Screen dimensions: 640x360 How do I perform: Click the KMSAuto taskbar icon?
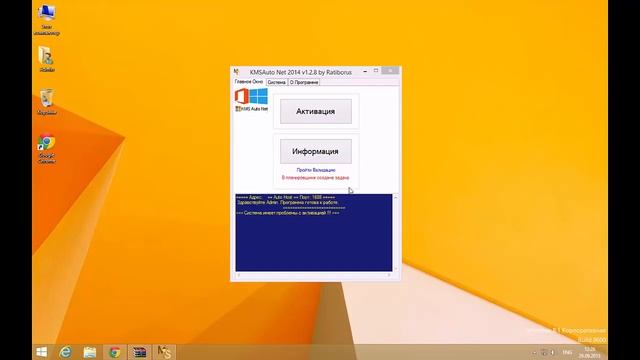pyautogui.click(x=164, y=352)
